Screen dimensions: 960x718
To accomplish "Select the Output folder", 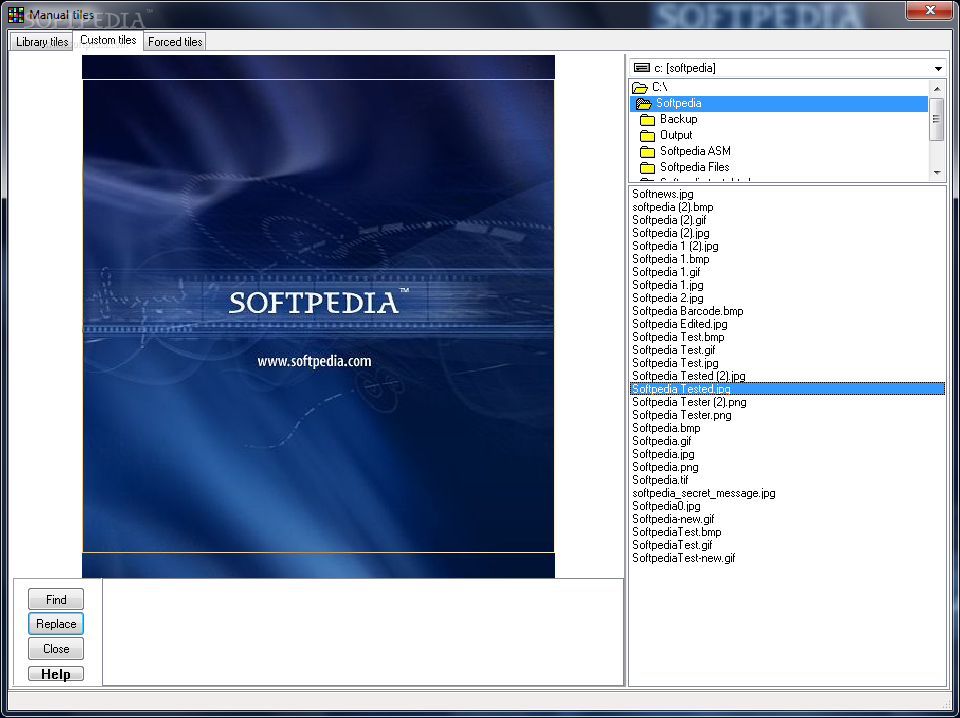I will (779, 135).
